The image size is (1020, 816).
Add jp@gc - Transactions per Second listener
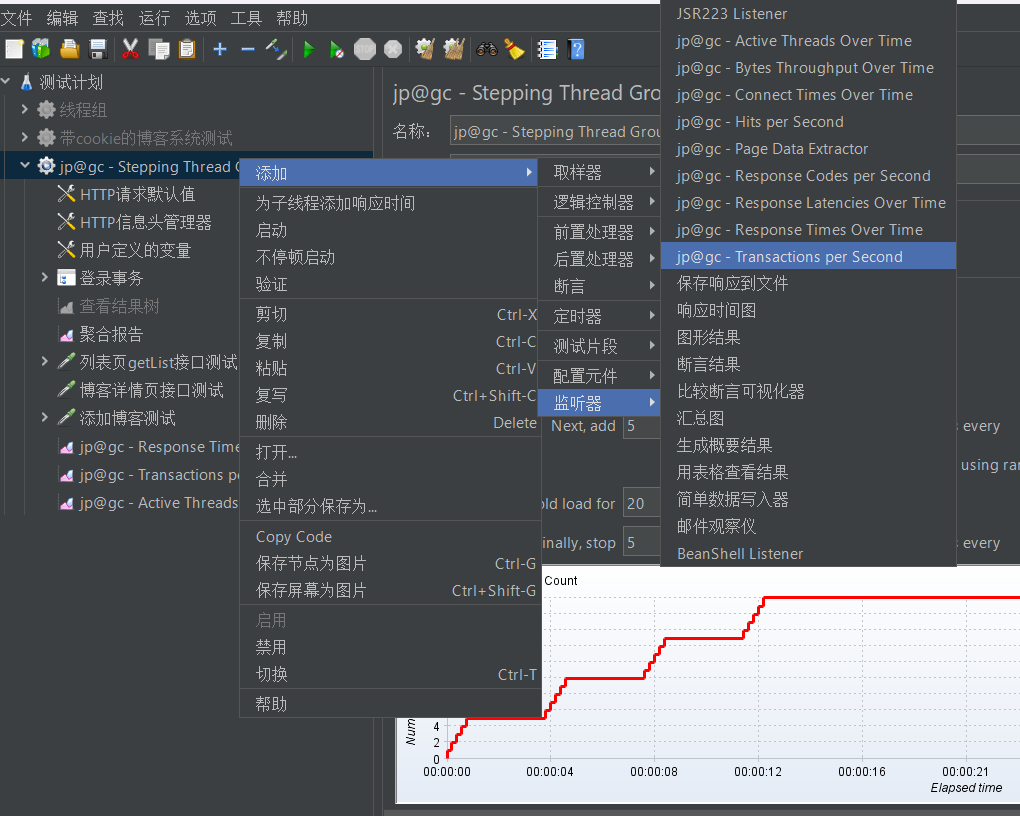click(808, 256)
